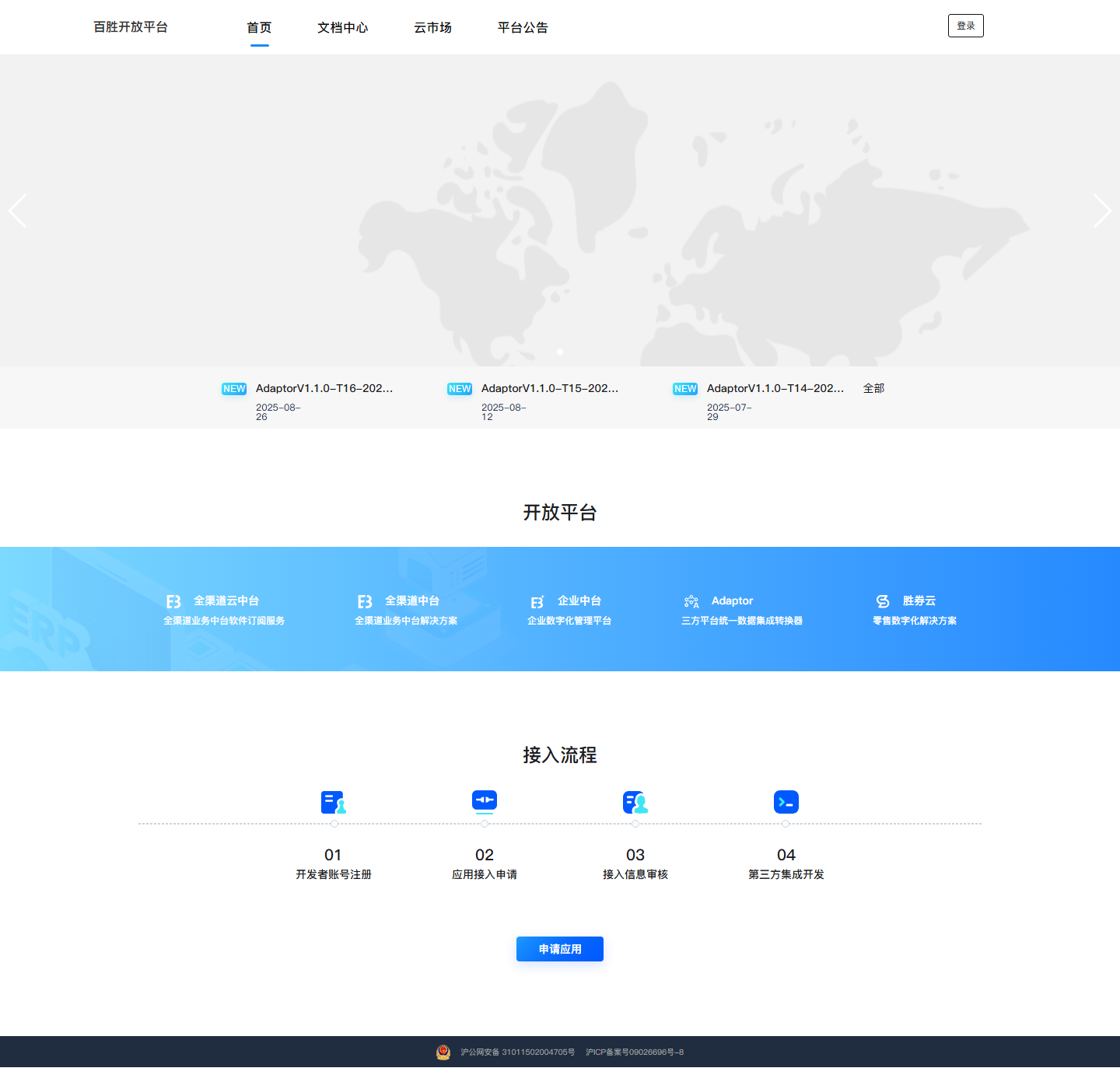This screenshot has height=1089, width=1120.
Task: Click the access info review step icon
Action: coord(635,802)
